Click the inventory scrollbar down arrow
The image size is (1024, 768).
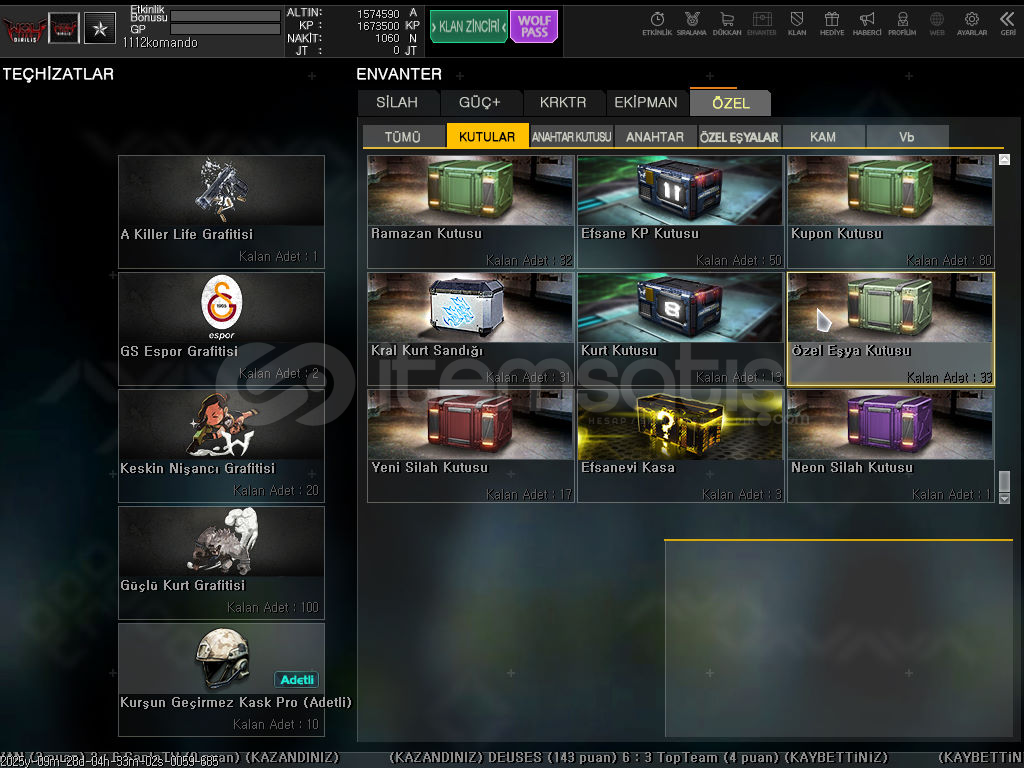click(x=1004, y=498)
